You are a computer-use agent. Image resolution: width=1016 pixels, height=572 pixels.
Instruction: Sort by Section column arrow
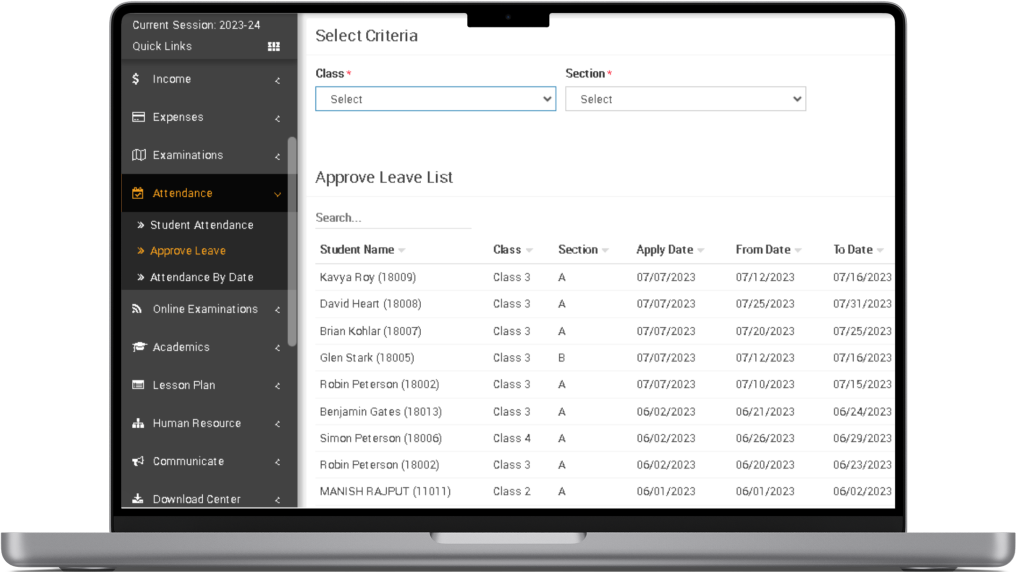pos(605,251)
